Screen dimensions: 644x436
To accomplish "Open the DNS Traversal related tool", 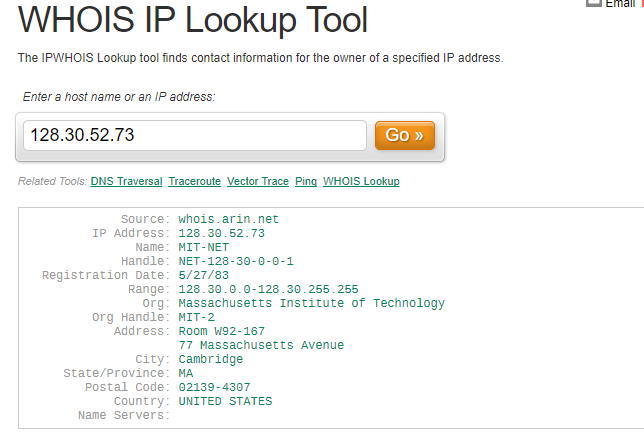I will [126, 181].
